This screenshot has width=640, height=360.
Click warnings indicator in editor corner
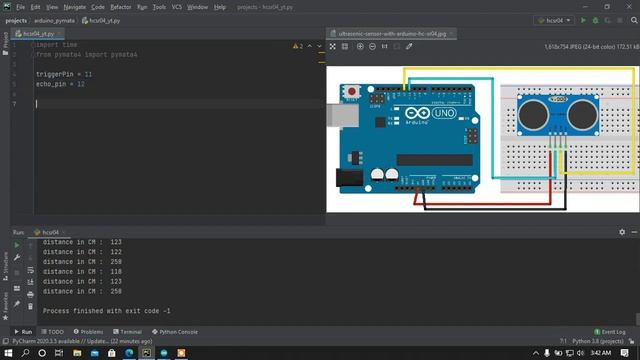pyautogui.click(x=298, y=46)
